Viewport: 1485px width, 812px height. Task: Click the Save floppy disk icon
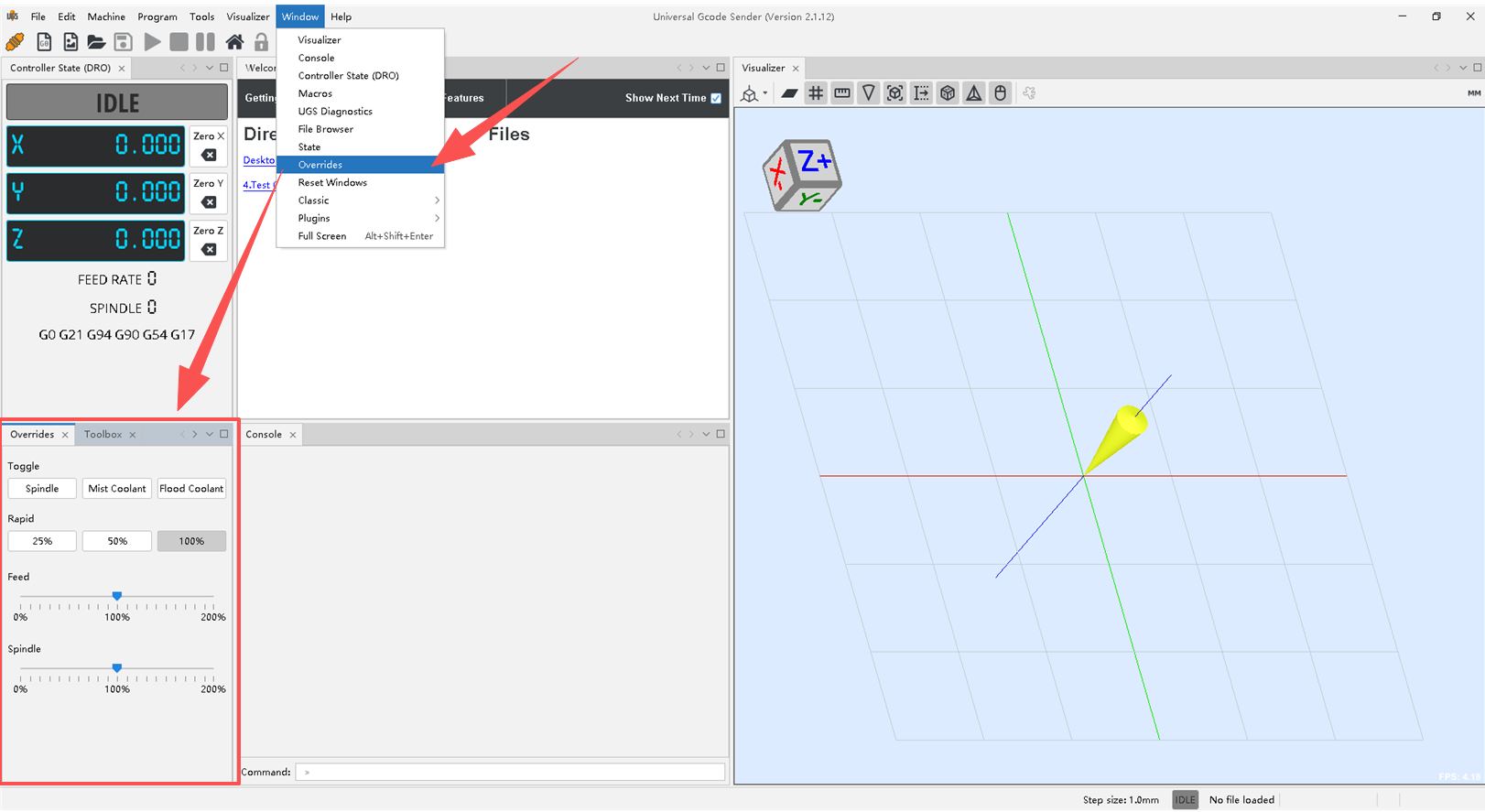(124, 42)
